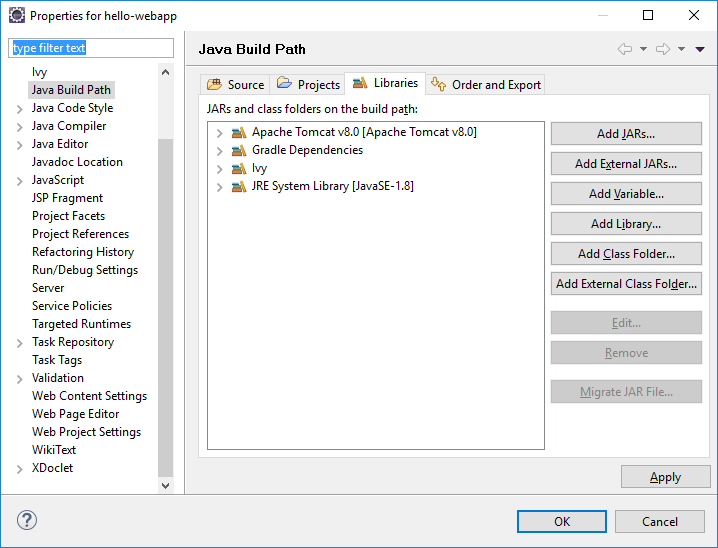Expand the Java Compiler tree node
Screen dimensions: 718x548
pyautogui.click(x=19, y=126)
